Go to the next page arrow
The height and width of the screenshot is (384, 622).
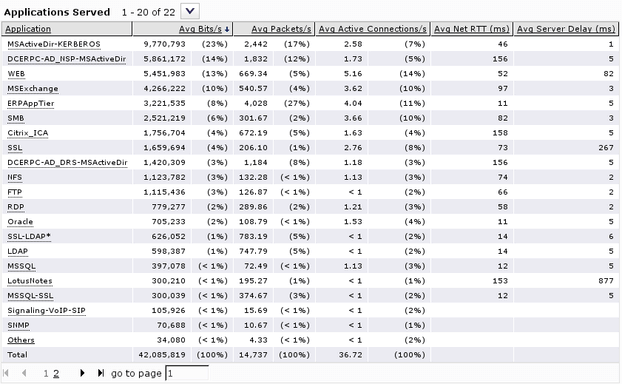coord(82,373)
